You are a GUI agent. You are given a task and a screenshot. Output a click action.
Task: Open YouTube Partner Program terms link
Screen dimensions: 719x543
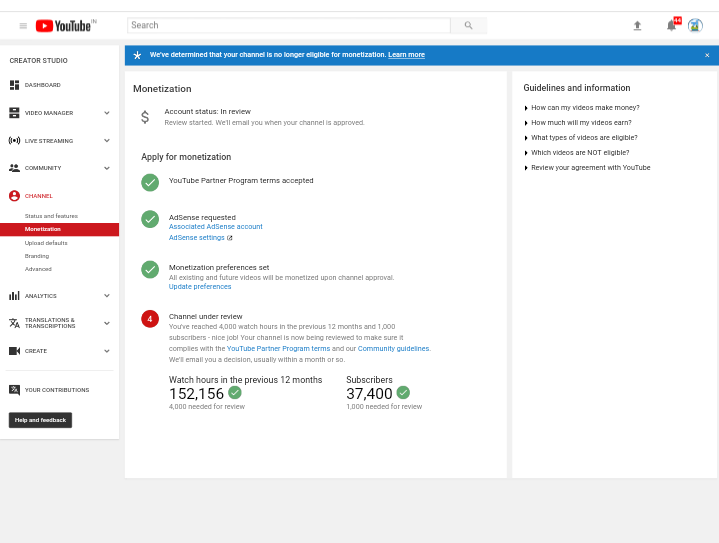pyautogui.click(x=278, y=349)
